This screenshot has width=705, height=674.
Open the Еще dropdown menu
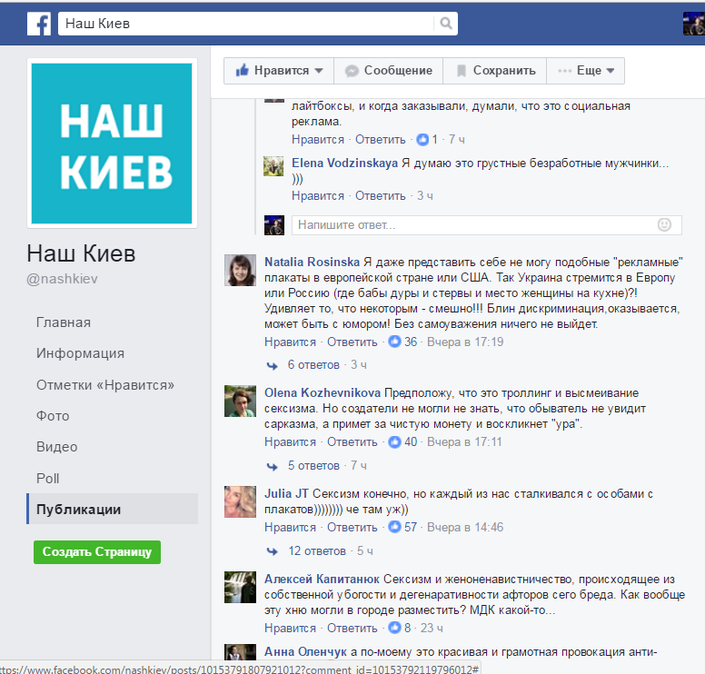coord(585,71)
